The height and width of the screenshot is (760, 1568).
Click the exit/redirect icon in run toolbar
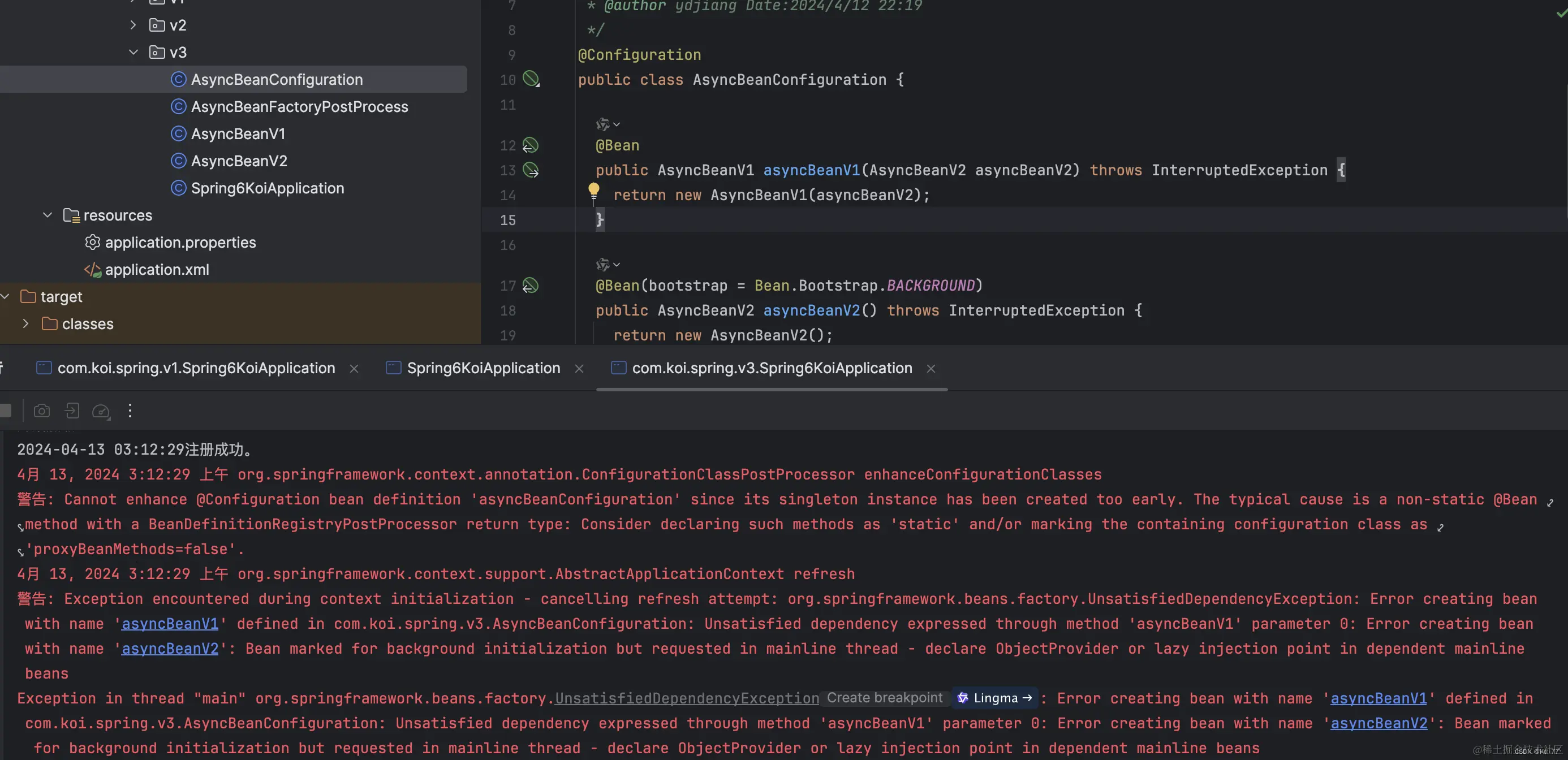(72, 411)
